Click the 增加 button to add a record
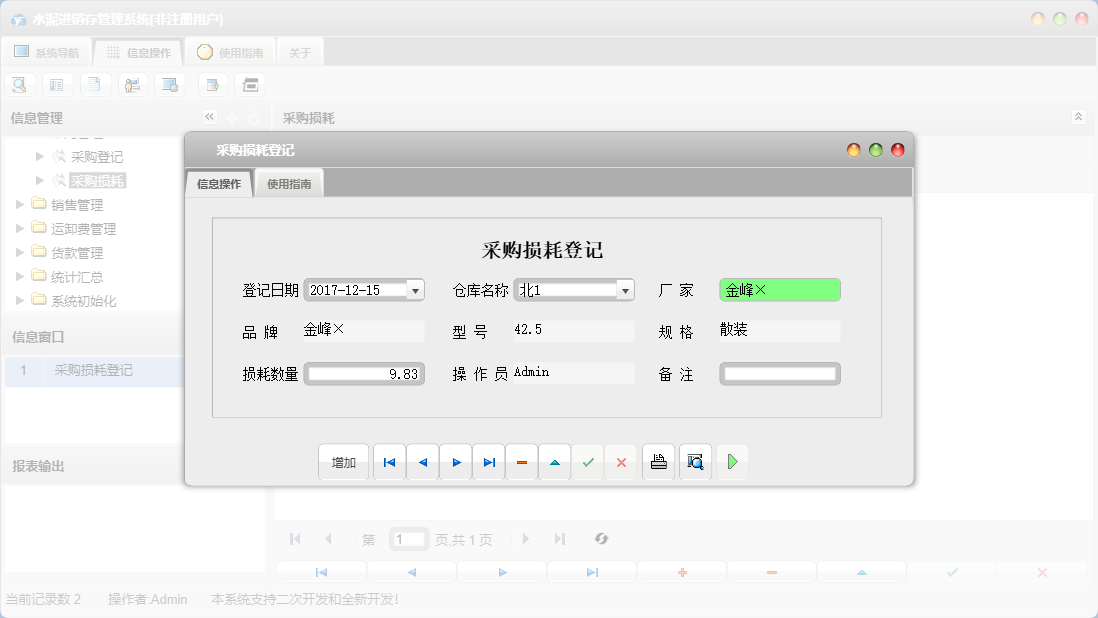 point(343,461)
